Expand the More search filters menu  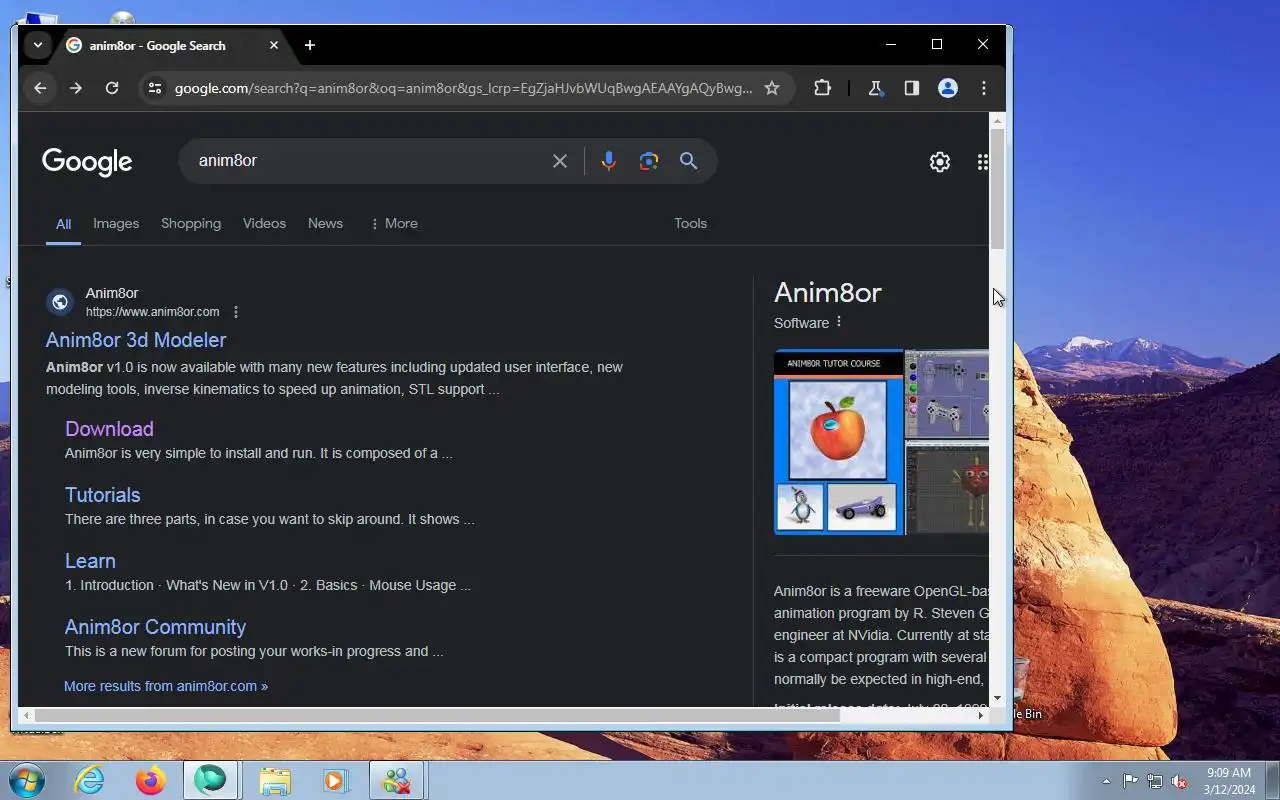coord(394,223)
